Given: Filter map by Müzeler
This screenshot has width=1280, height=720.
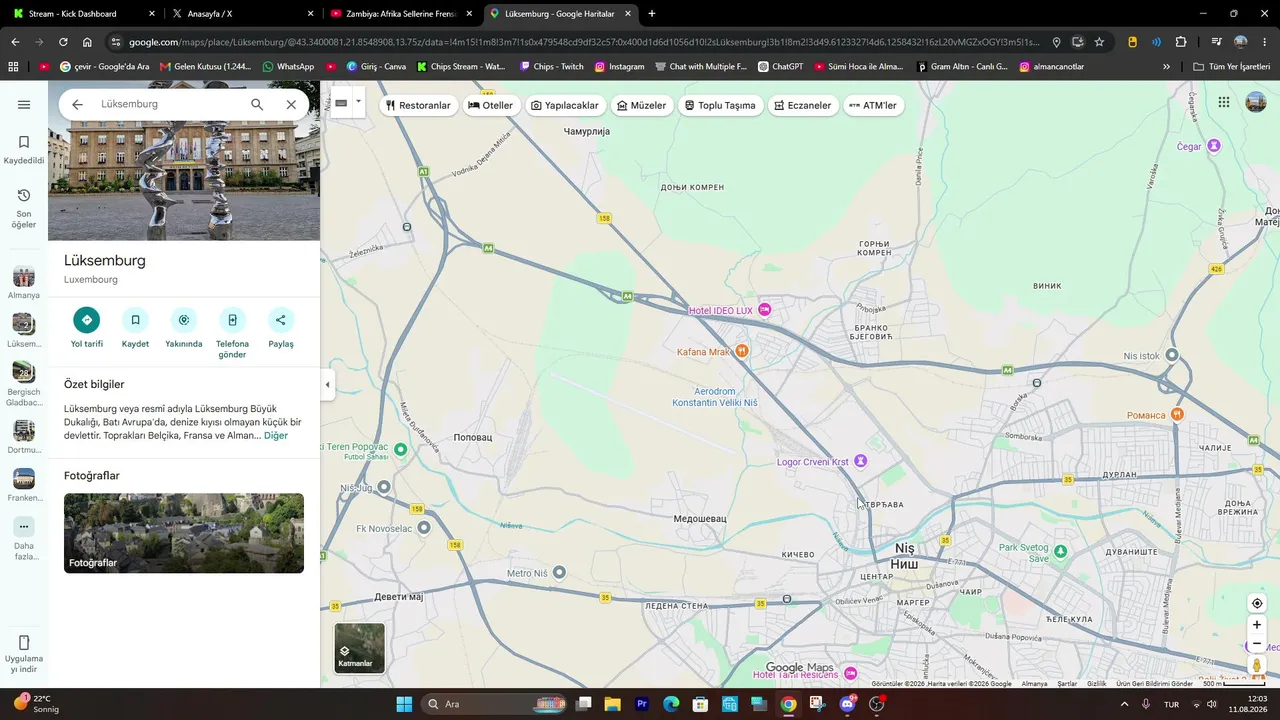Looking at the screenshot, I should 642,105.
